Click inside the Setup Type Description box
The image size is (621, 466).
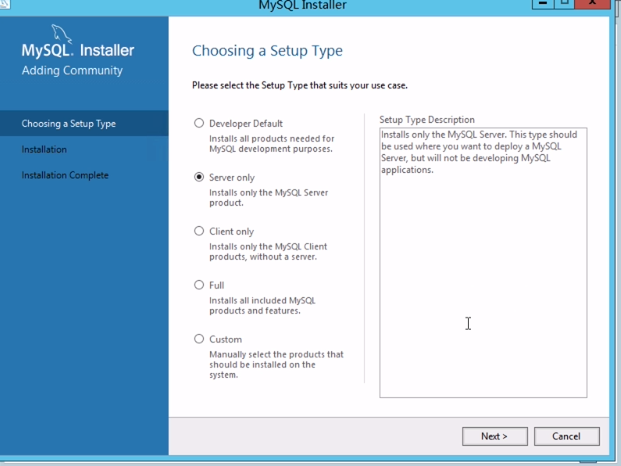pos(483,262)
